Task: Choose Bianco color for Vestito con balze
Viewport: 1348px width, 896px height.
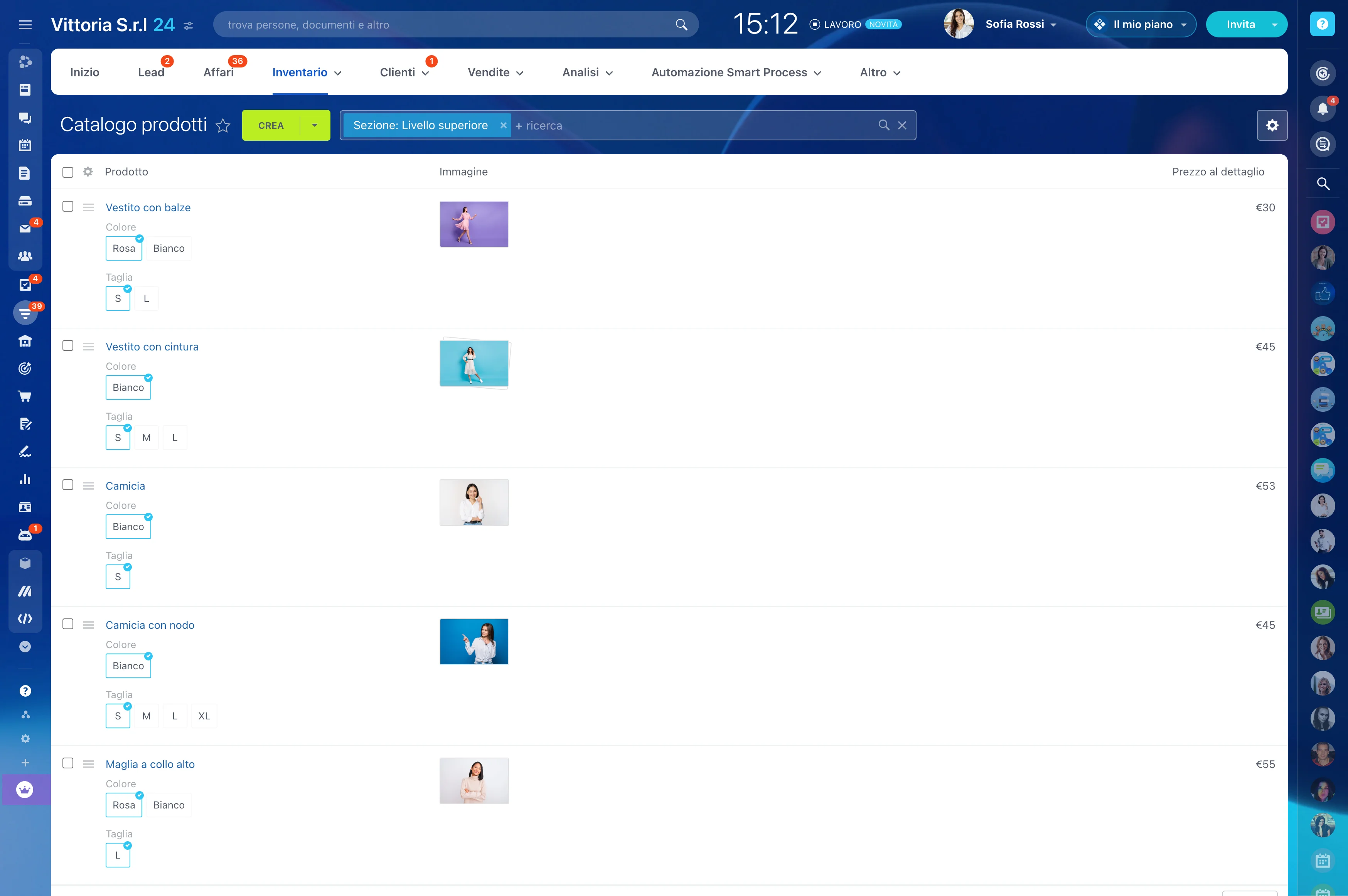Action: 168,249
